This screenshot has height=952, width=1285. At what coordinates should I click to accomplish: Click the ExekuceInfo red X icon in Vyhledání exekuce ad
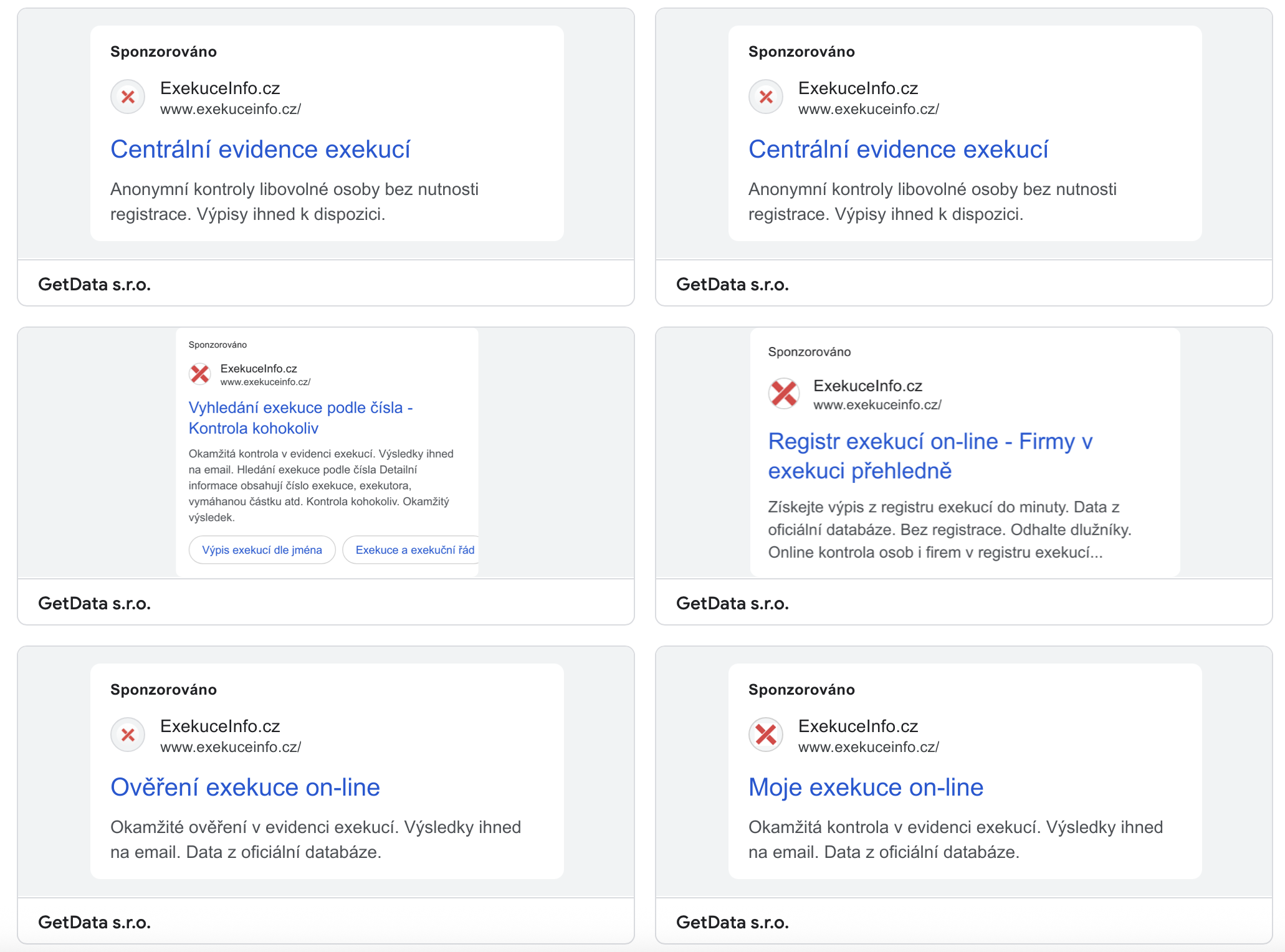tap(200, 374)
